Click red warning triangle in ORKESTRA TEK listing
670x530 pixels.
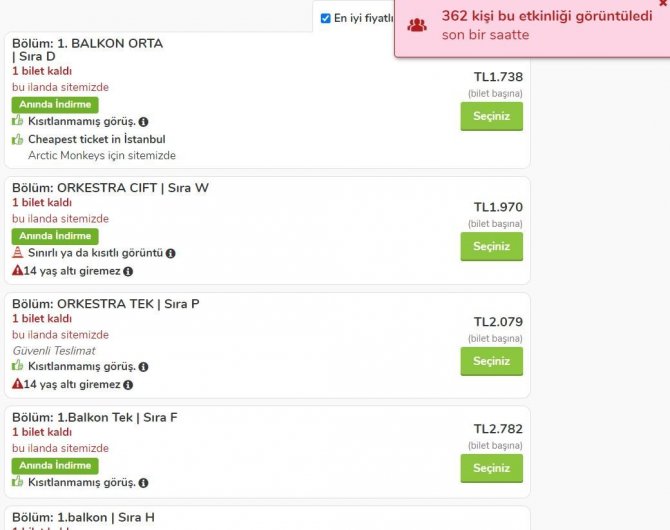click(17, 384)
